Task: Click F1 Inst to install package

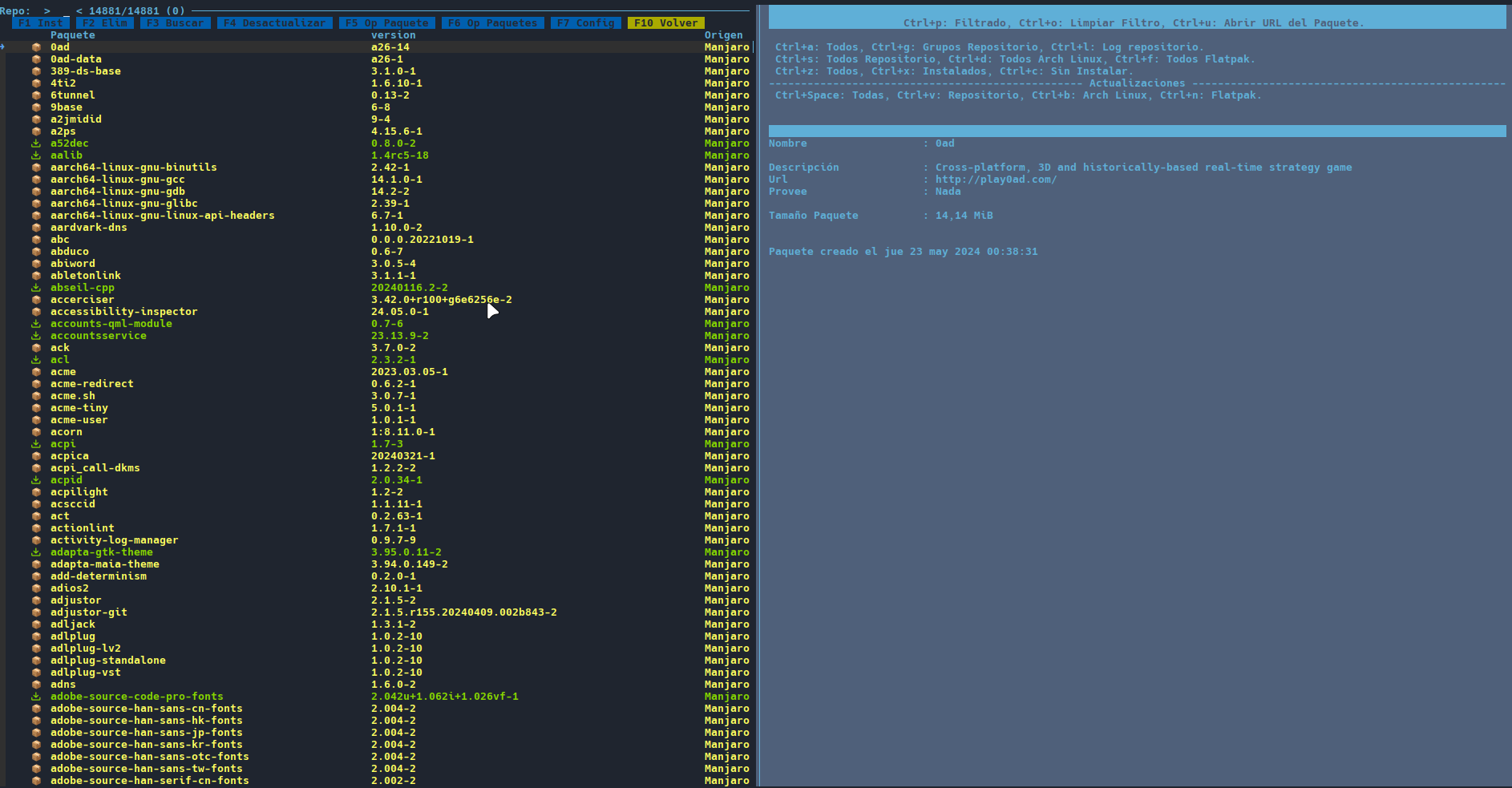Action: [x=41, y=23]
